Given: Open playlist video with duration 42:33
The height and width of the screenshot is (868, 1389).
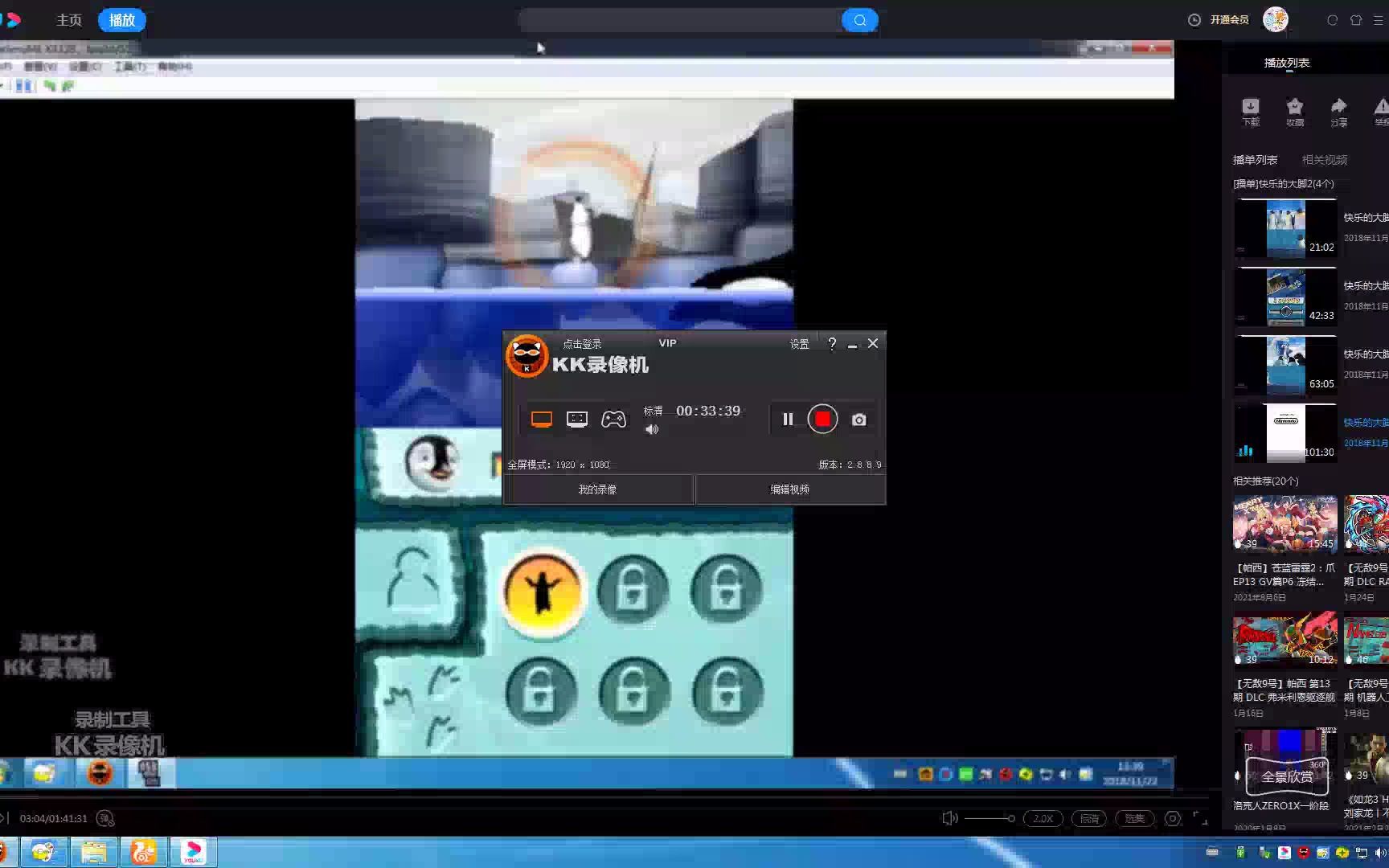Looking at the screenshot, I should [x=1285, y=297].
